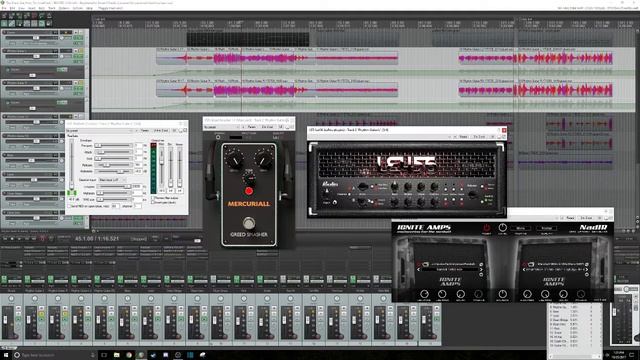Viewport: 640px width, 360px height.
Task: Open the NadIR Routing Mono selector
Action: tap(520, 228)
